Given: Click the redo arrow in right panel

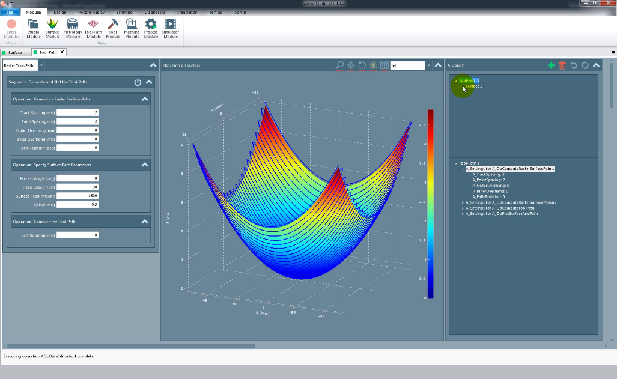Looking at the screenshot, I should click(585, 65).
